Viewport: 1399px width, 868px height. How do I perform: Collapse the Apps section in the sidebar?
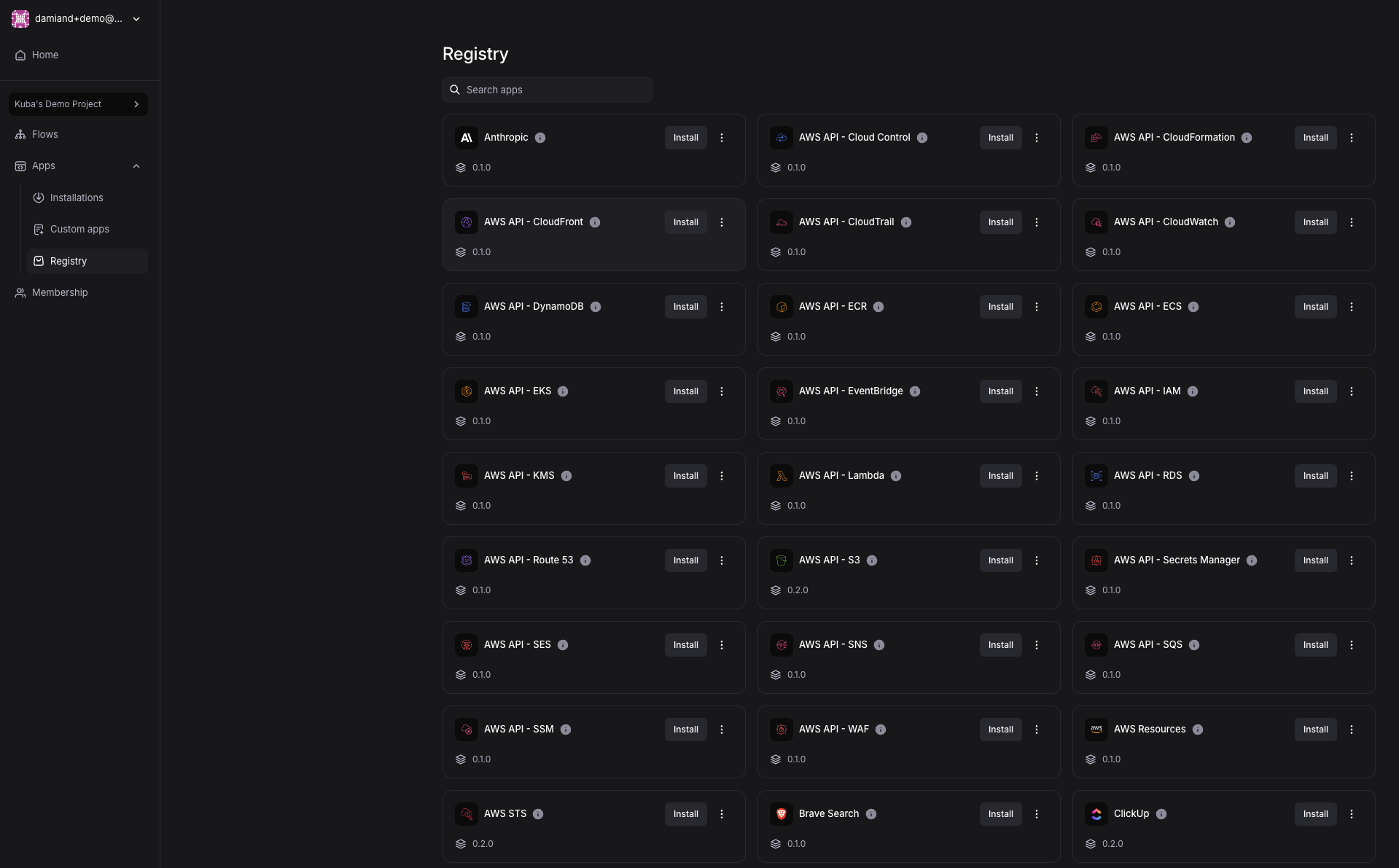pos(136,166)
